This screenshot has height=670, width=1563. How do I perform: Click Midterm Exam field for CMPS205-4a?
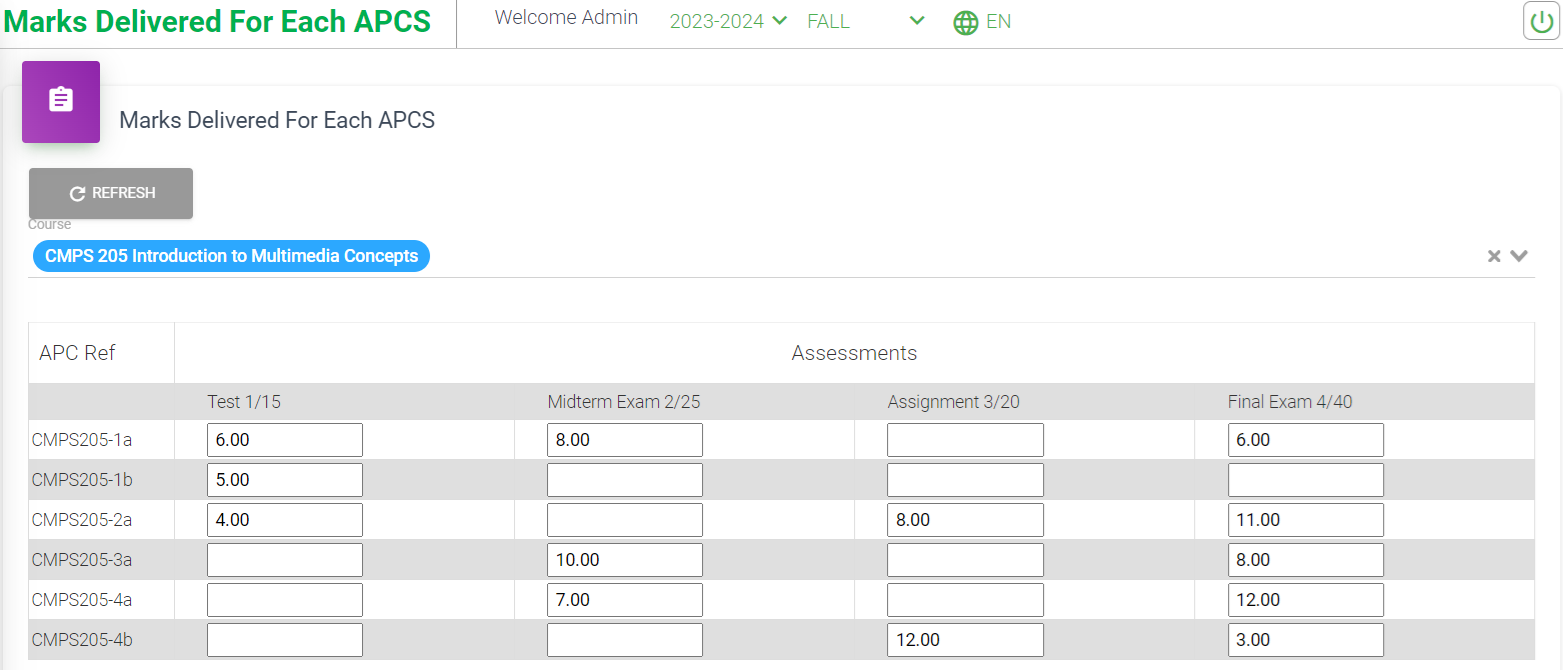point(625,600)
